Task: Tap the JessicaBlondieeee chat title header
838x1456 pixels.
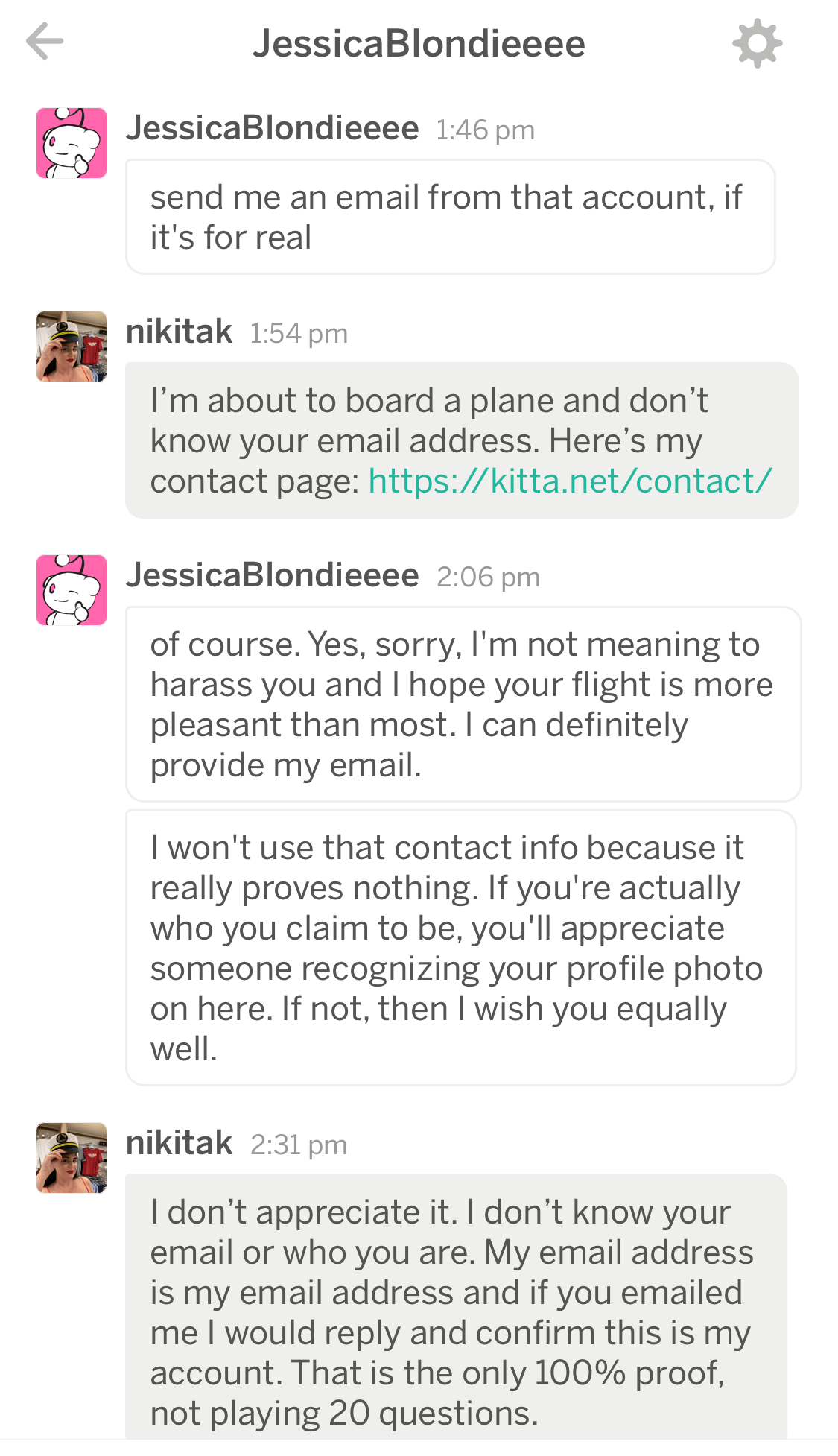Action: 419,43
